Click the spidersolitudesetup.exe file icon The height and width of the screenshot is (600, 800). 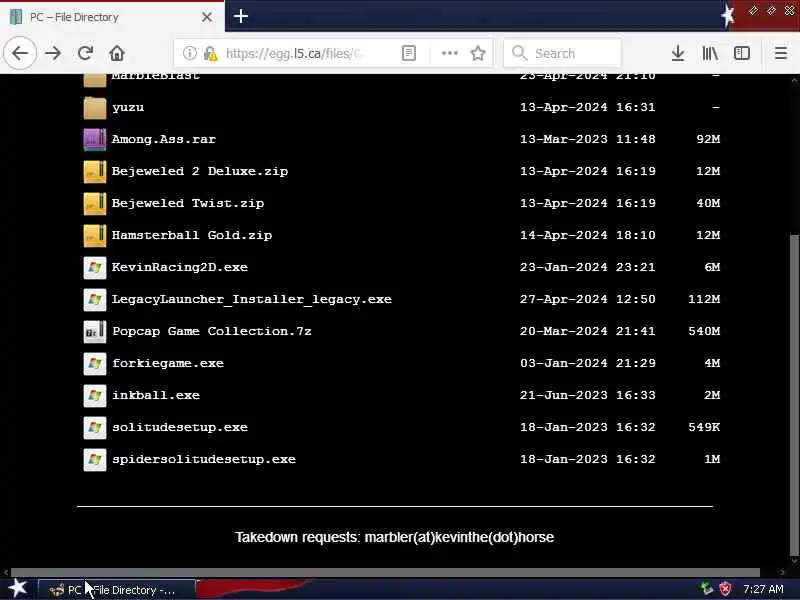click(x=95, y=459)
